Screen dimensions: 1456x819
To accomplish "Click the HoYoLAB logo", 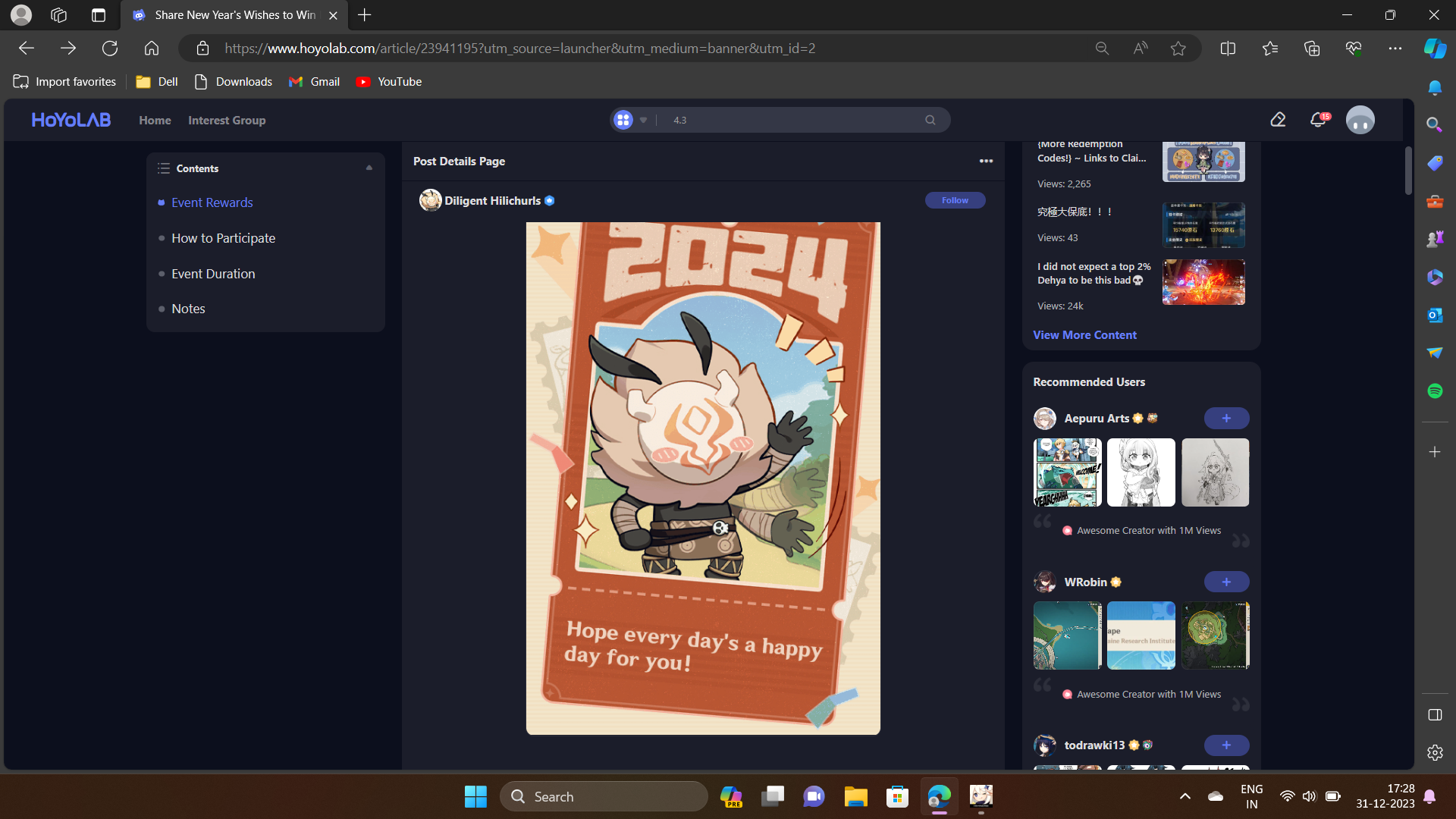I will (x=71, y=120).
